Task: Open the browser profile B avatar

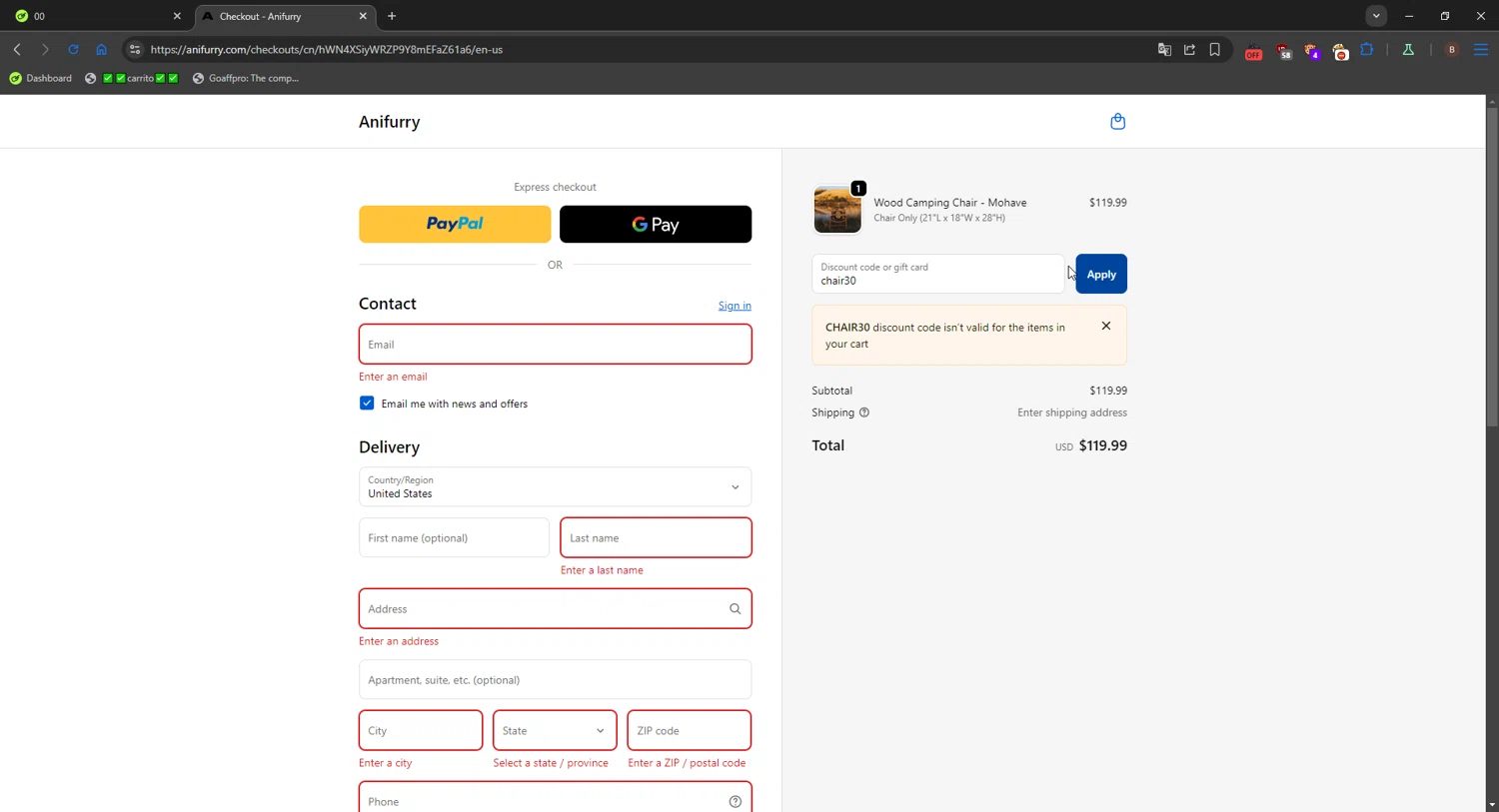Action: click(1452, 49)
